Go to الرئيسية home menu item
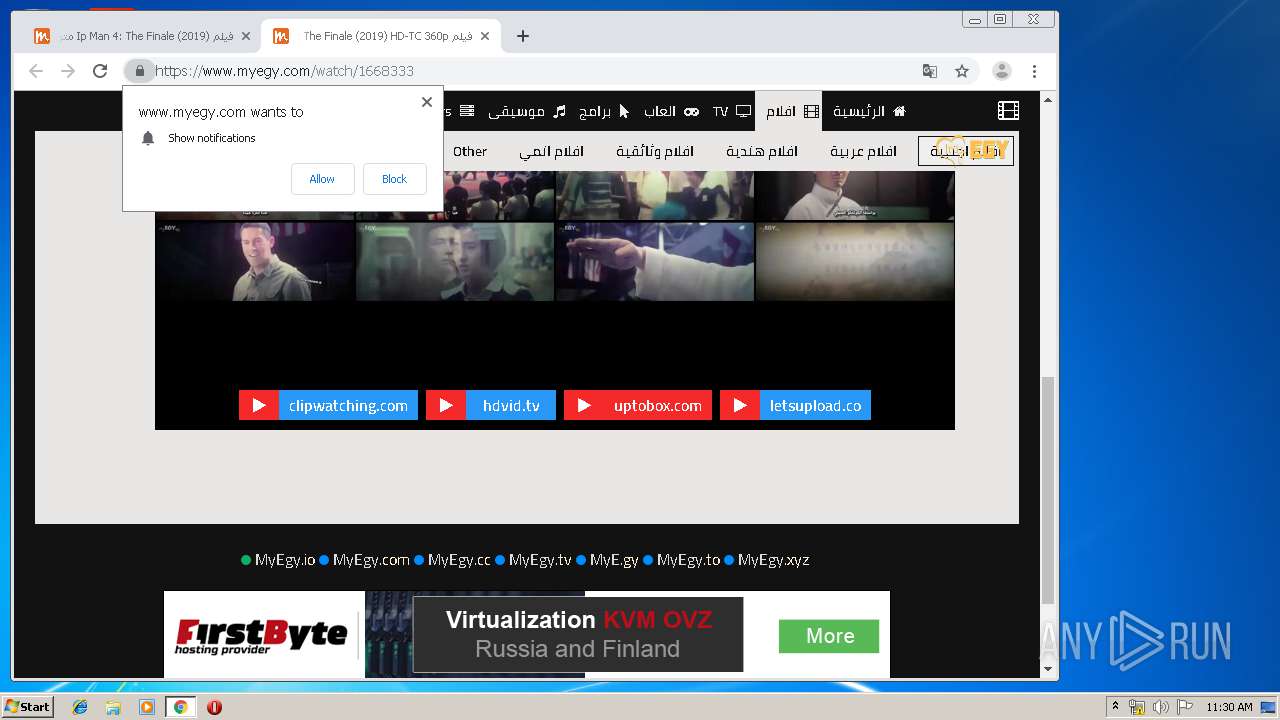1280x720 pixels. (869, 111)
